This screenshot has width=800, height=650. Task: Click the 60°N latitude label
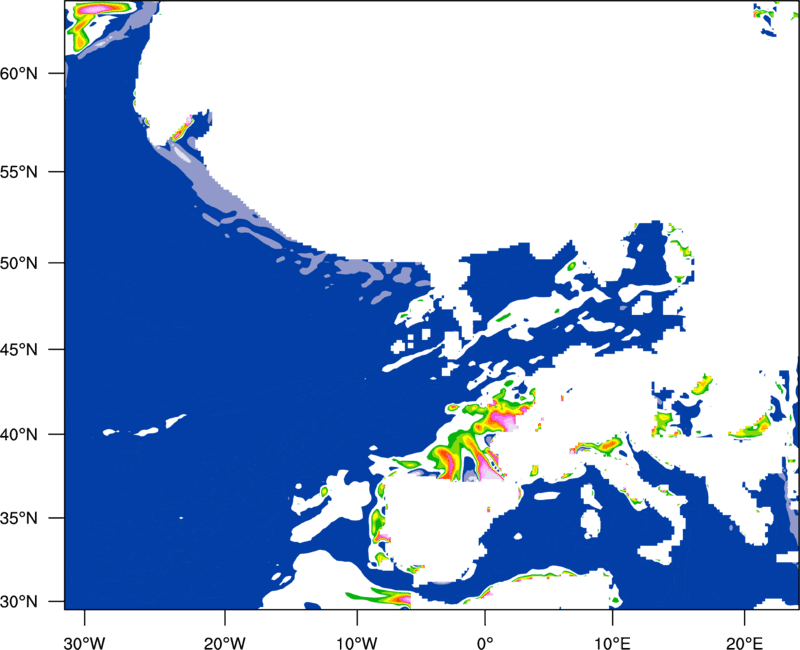(x=19, y=73)
